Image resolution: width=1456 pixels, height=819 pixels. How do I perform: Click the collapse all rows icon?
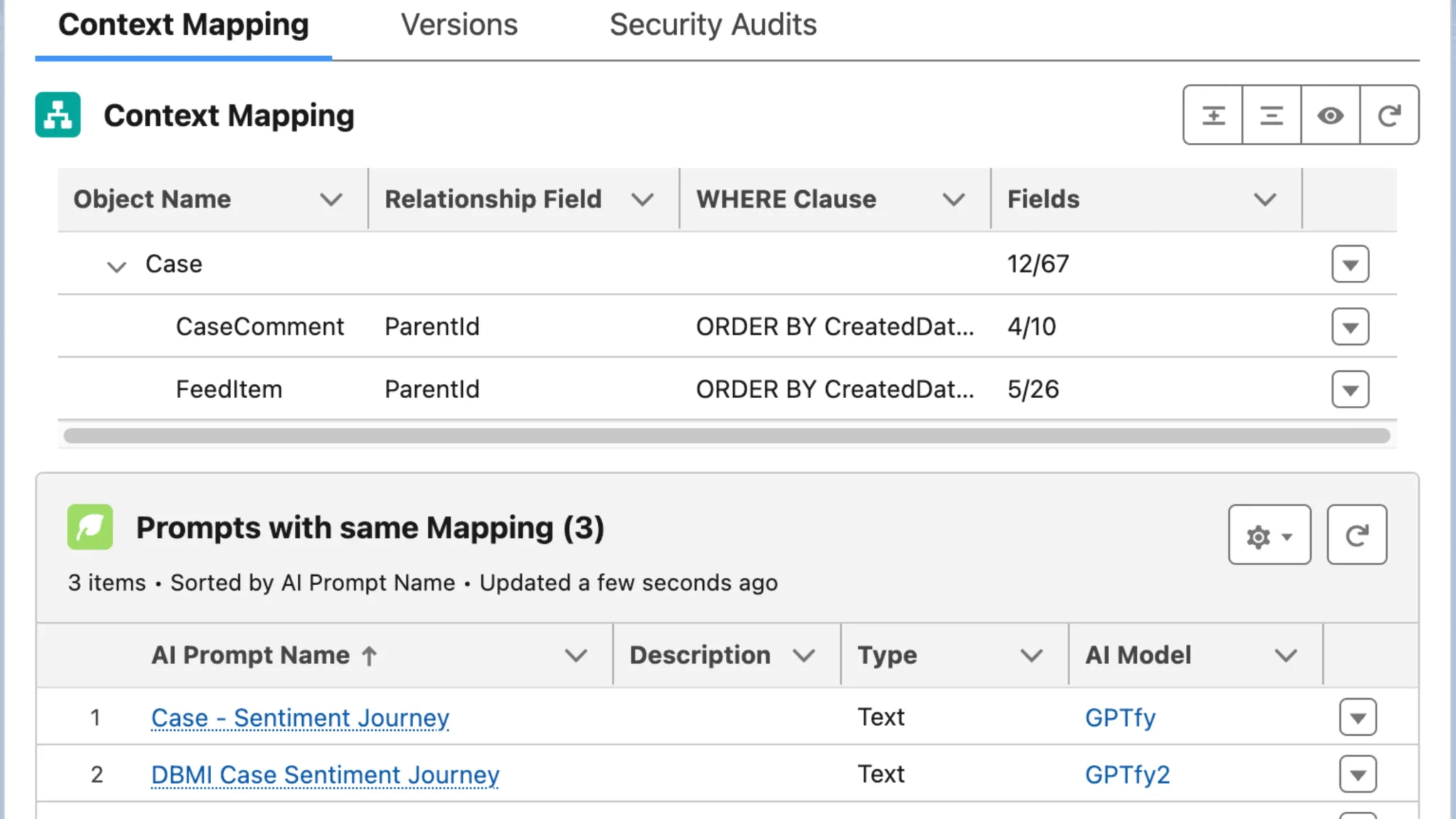(1272, 115)
